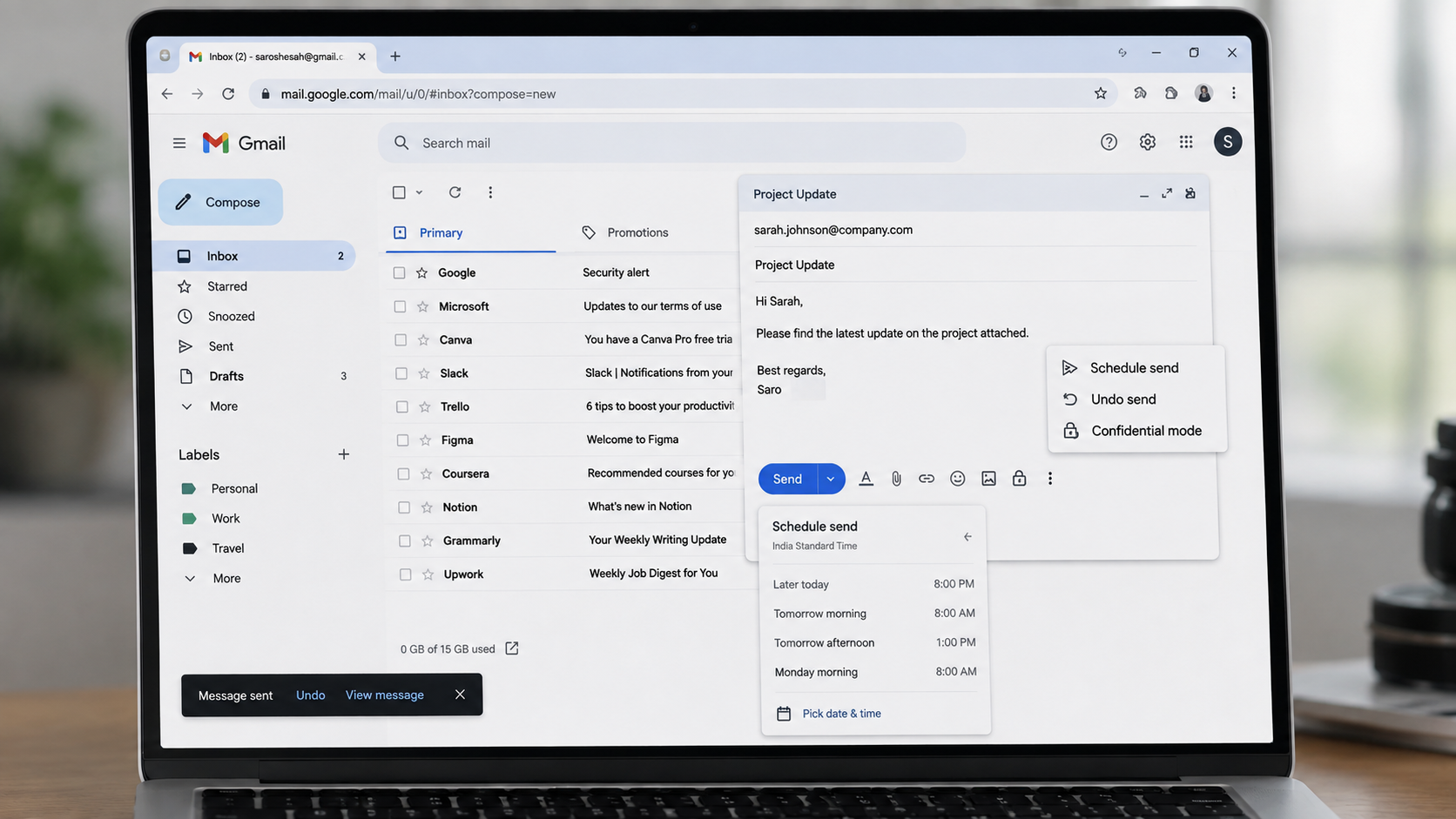The image size is (1456, 819).
Task: Undo the sent message
Action: 310,695
